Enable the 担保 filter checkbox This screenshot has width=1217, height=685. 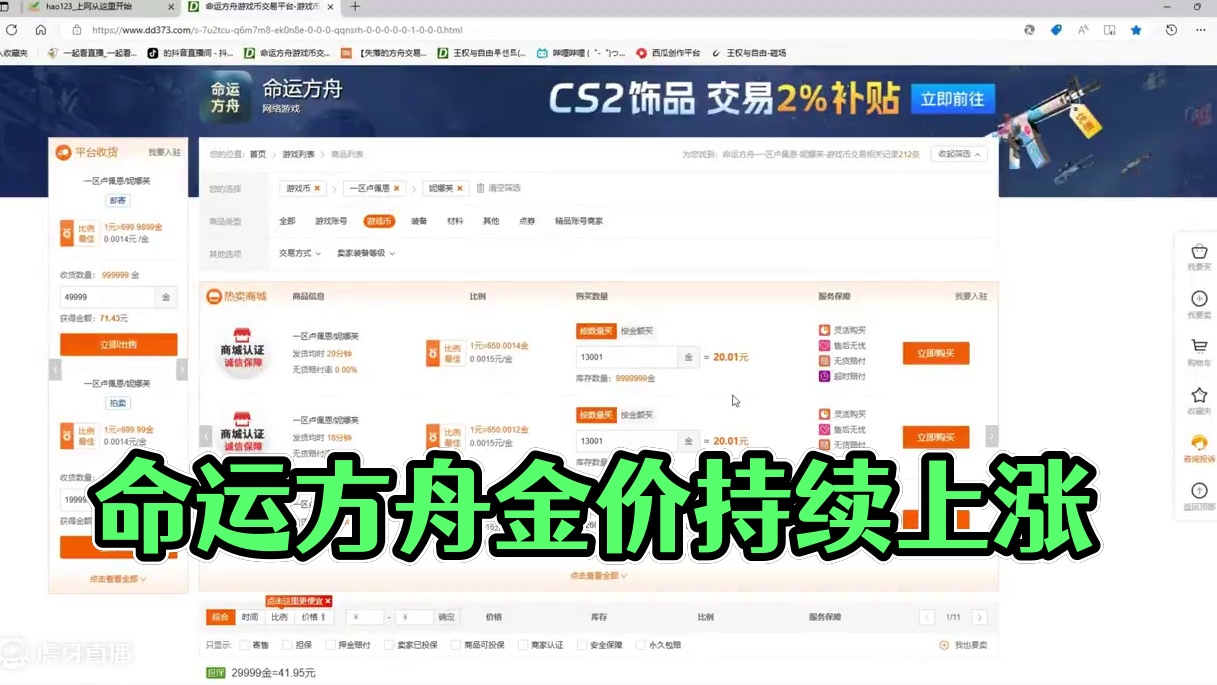click(x=285, y=644)
